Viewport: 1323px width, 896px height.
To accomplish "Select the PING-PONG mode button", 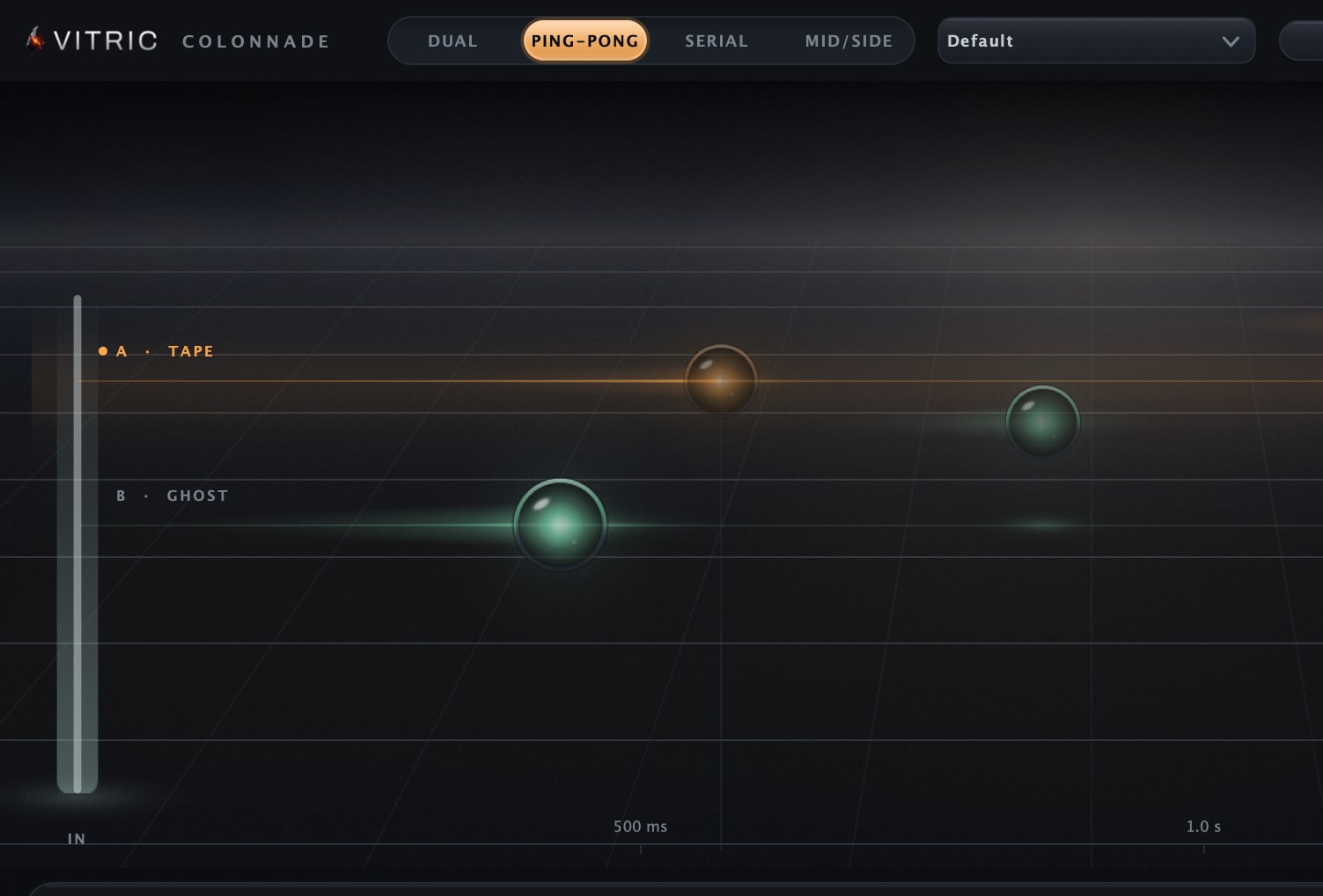I will 585,40.
